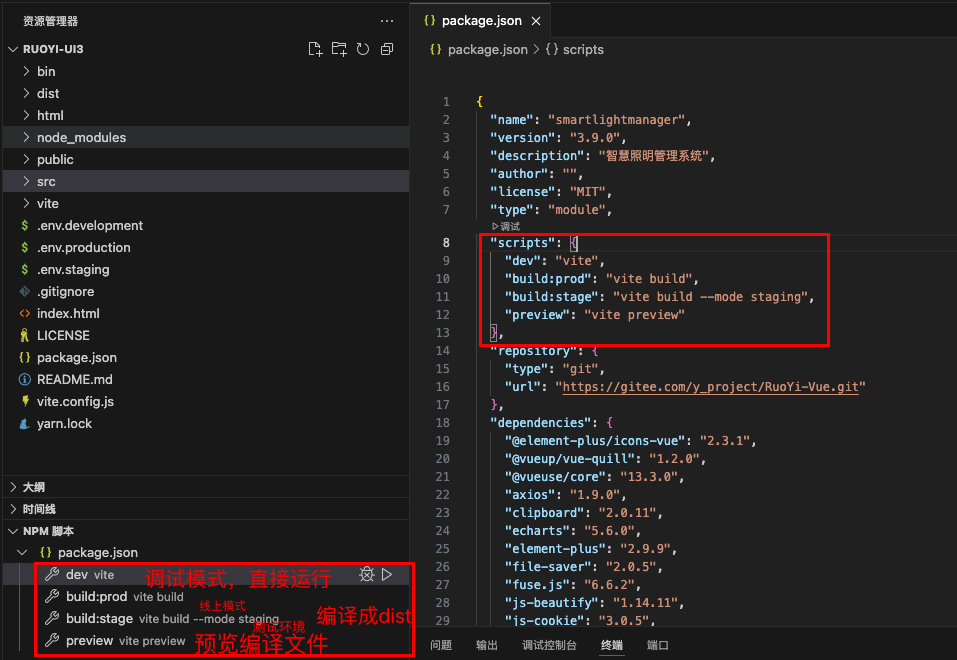Image resolution: width=957 pixels, height=660 pixels.
Task: Open .env.production file
Action: pos(84,247)
